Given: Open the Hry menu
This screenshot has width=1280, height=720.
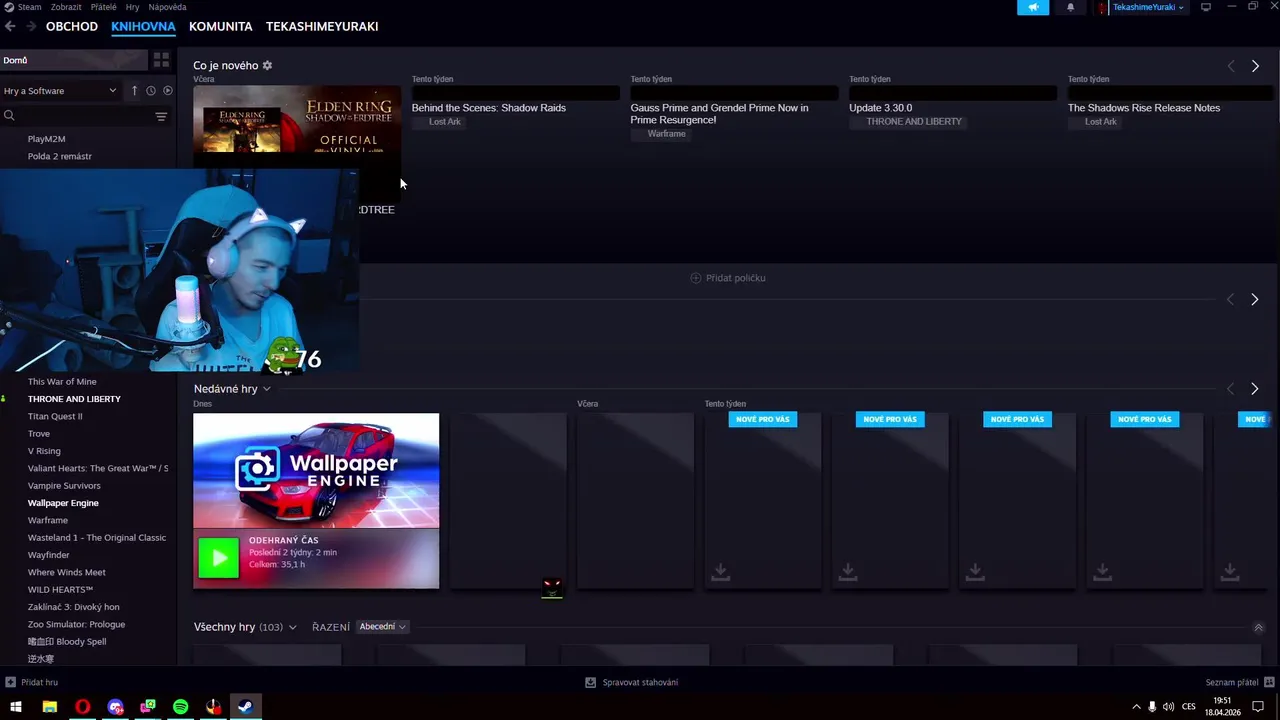Looking at the screenshot, I should (x=132, y=7).
